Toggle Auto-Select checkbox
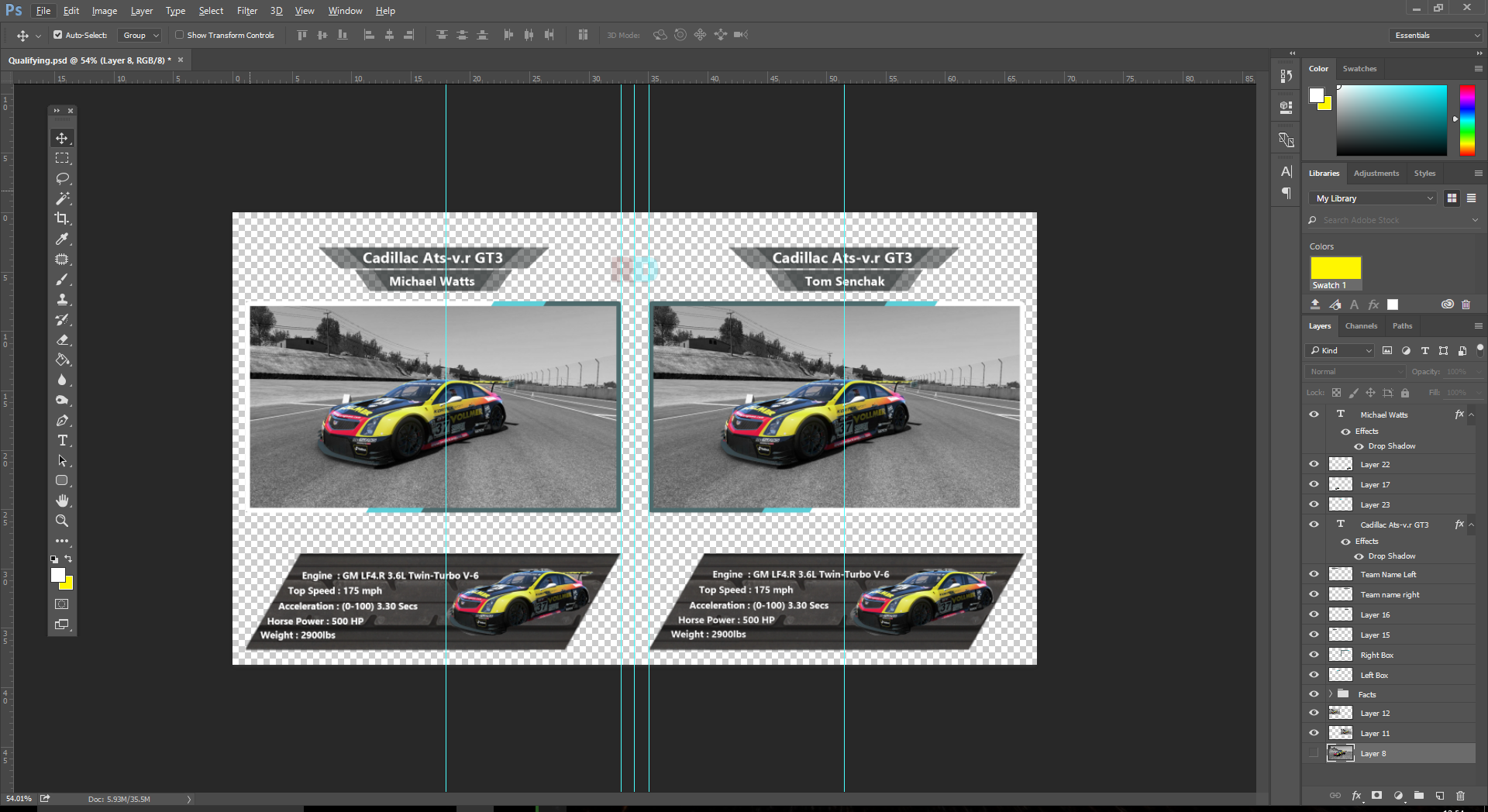Viewport: 1488px width, 812px height. pyautogui.click(x=57, y=35)
